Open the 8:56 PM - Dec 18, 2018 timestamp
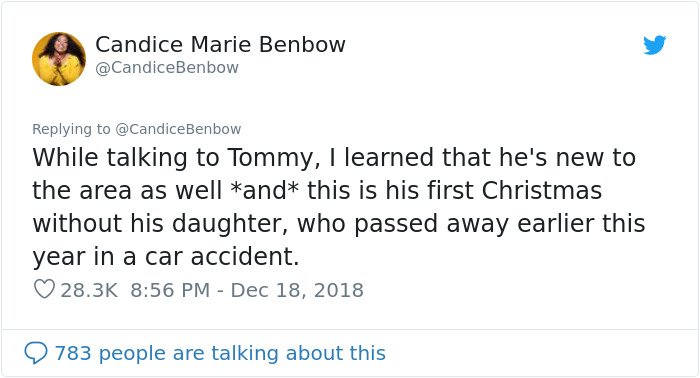 pyautogui.click(x=247, y=290)
